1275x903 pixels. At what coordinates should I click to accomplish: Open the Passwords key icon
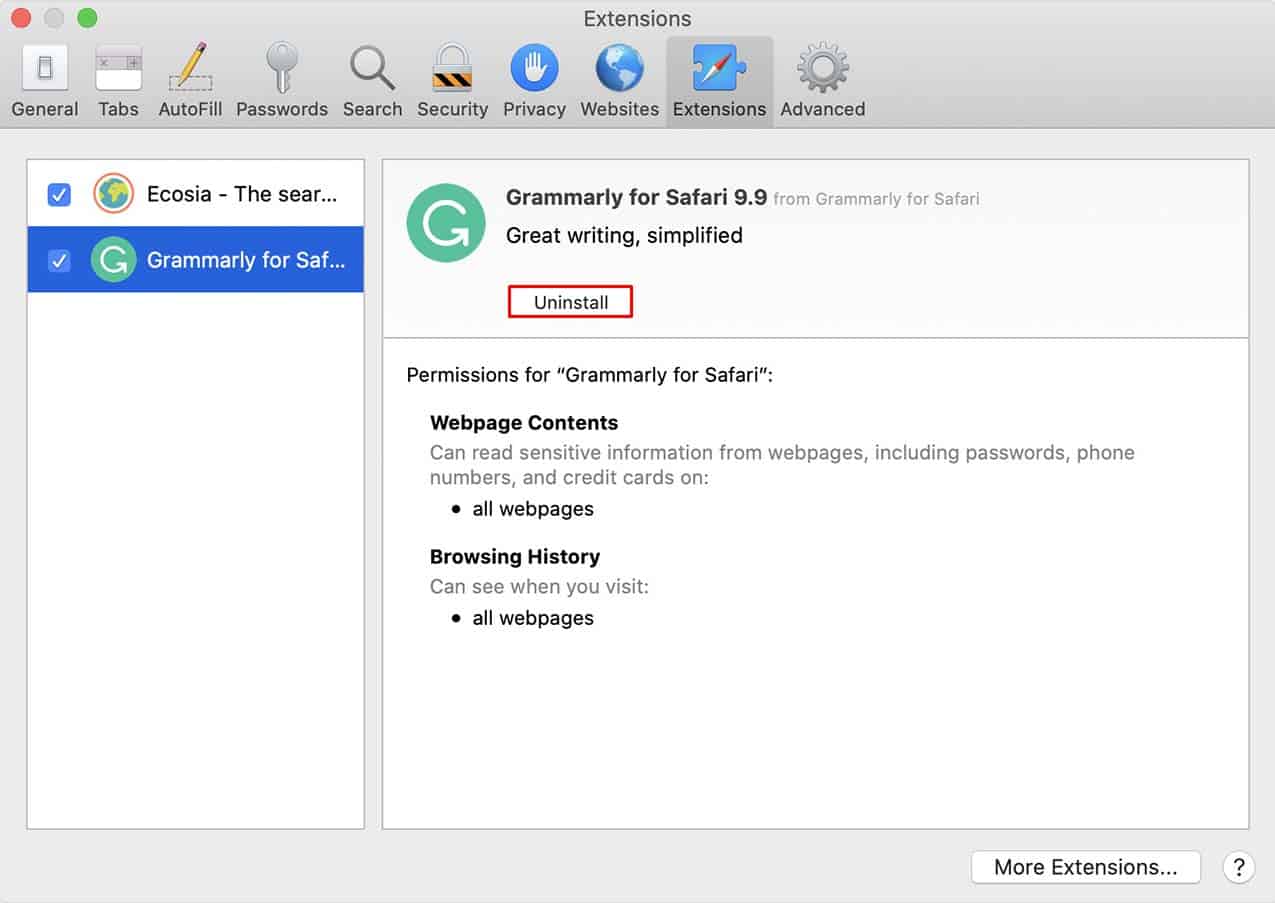282,68
